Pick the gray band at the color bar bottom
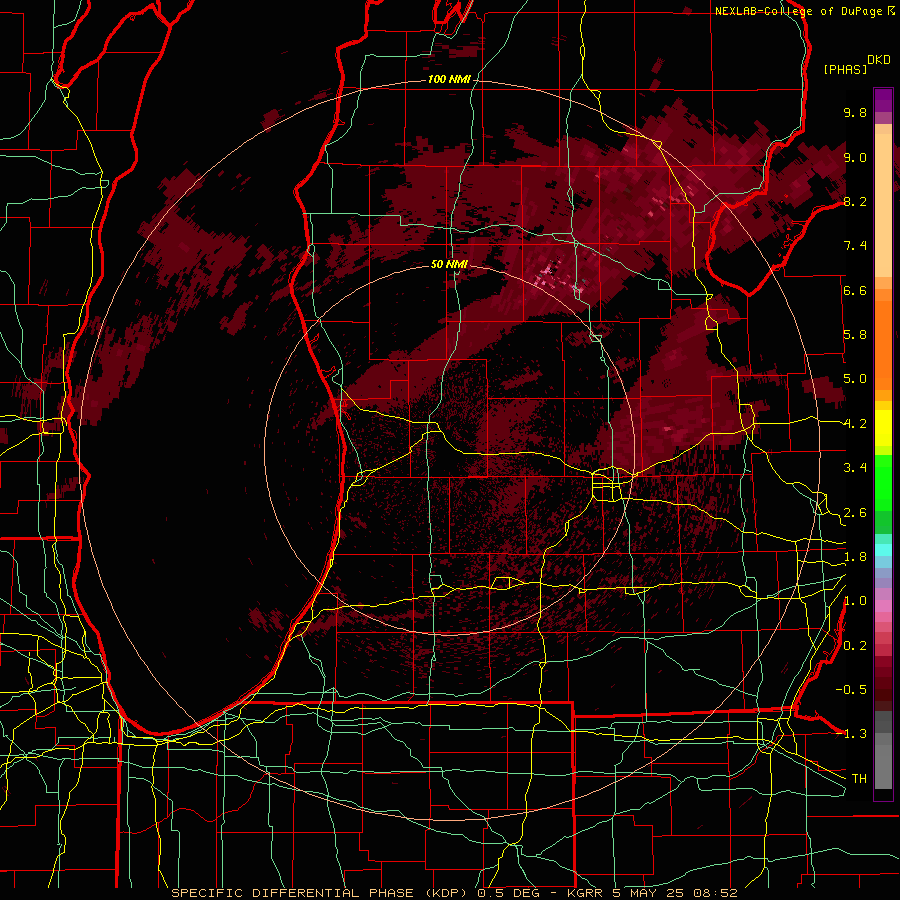 [883, 752]
